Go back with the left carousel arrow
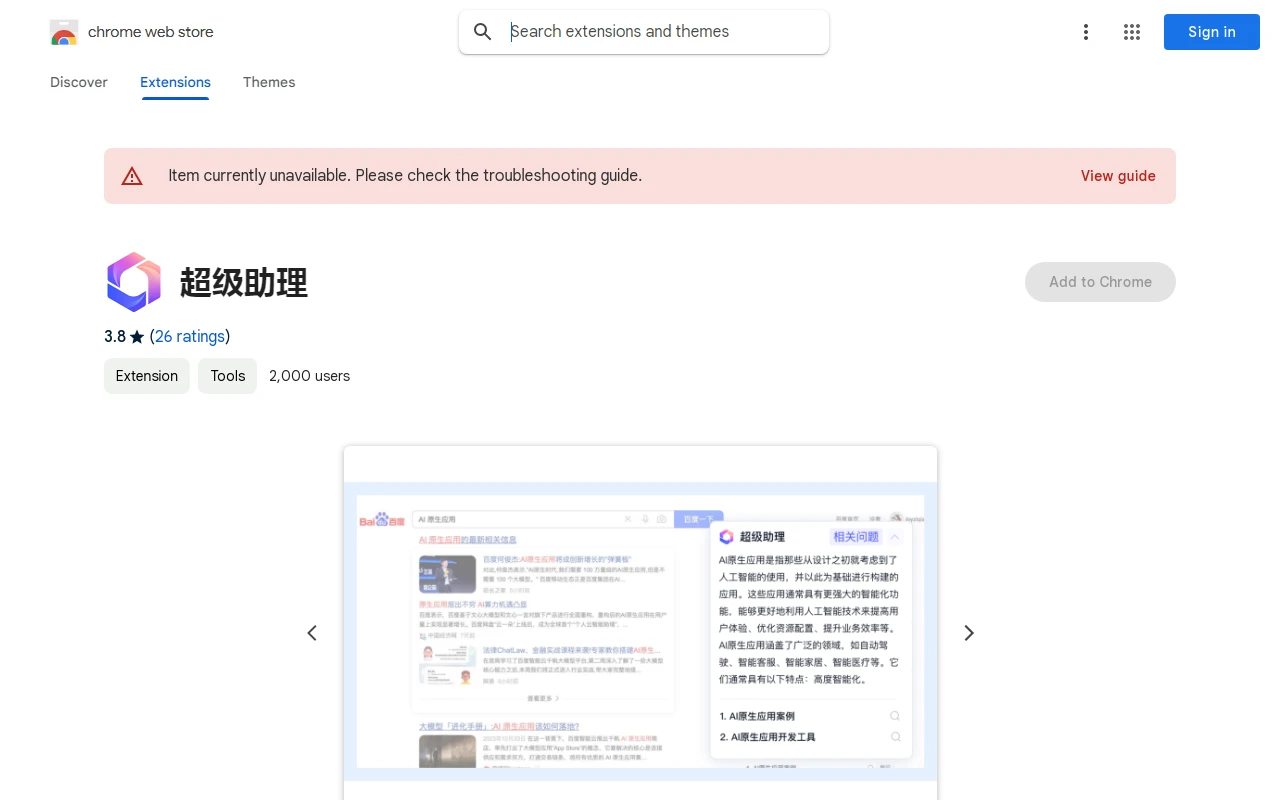1280x800 pixels. tap(312, 632)
